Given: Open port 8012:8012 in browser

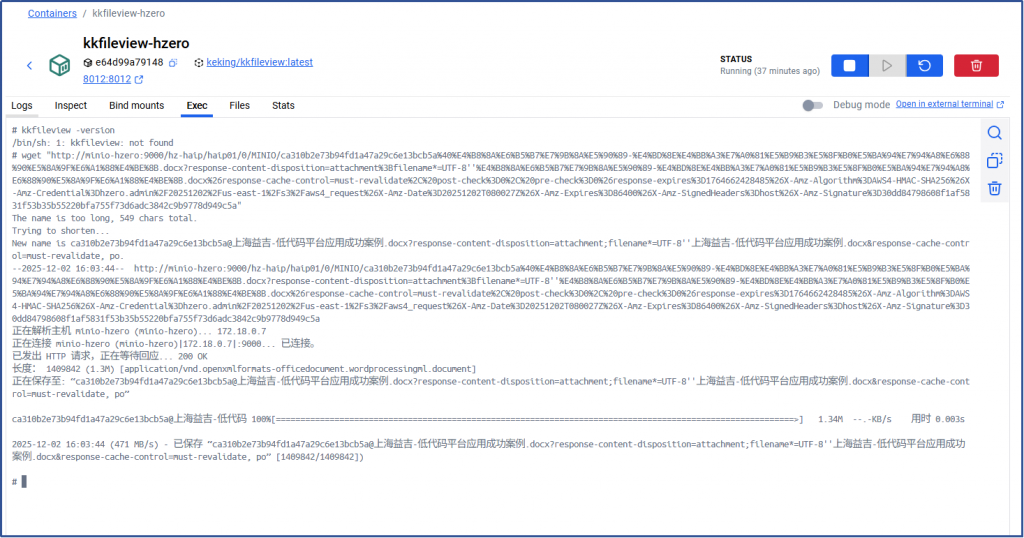Looking at the screenshot, I should pos(106,79).
